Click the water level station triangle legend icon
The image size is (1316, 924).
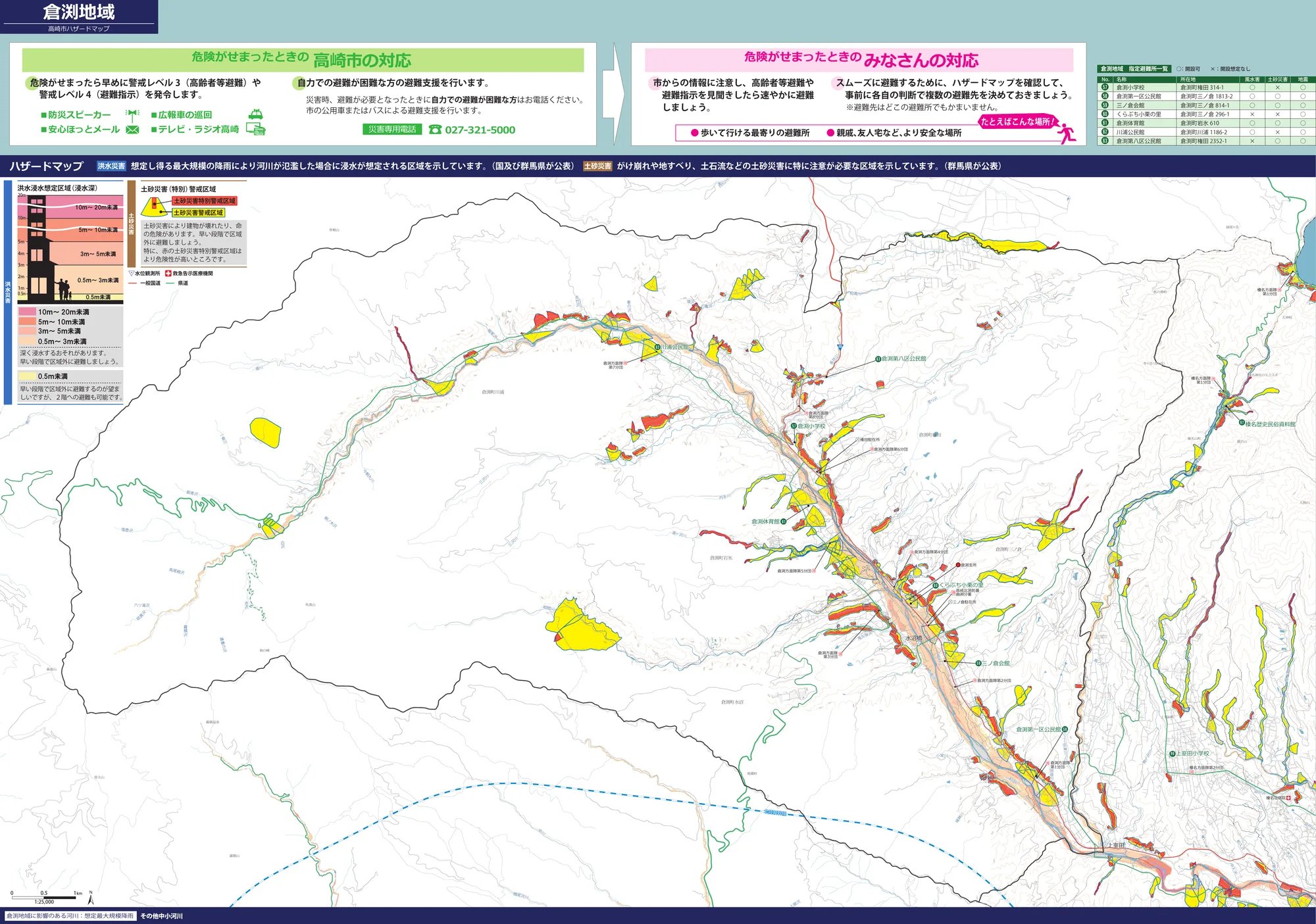[x=131, y=274]
